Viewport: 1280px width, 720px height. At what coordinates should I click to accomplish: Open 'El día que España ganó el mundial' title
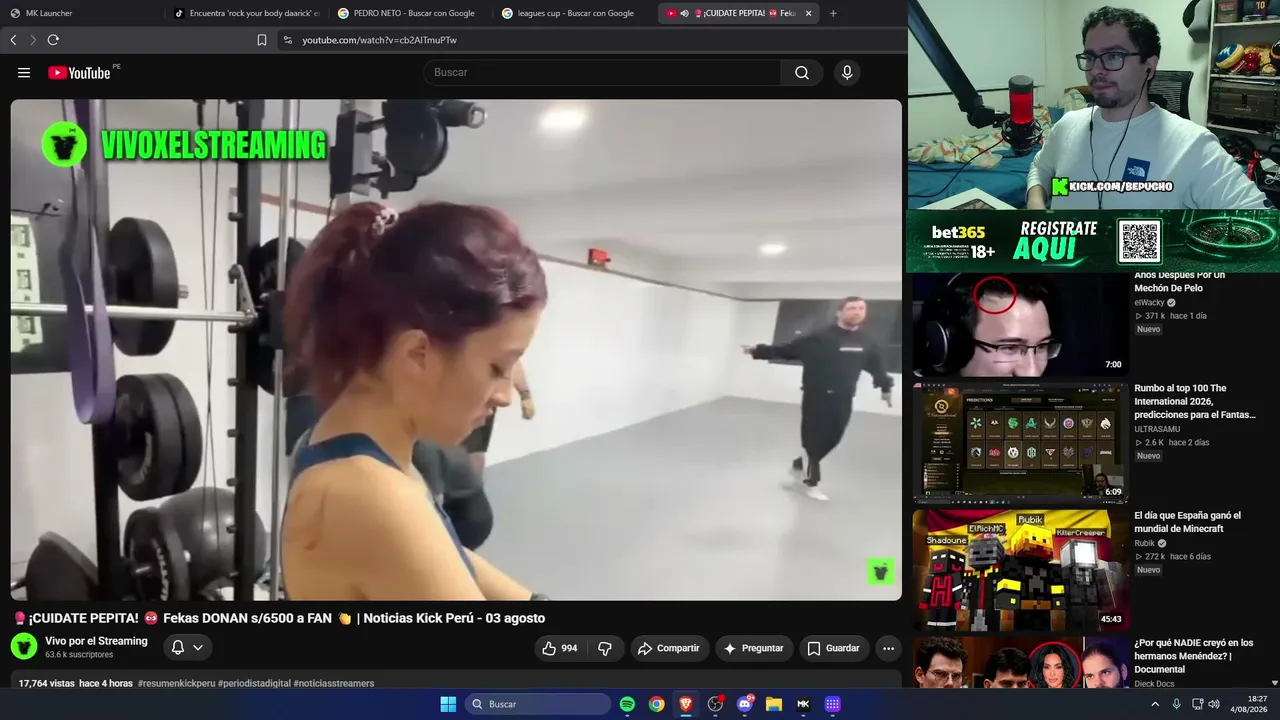[x=1187, y=522]
